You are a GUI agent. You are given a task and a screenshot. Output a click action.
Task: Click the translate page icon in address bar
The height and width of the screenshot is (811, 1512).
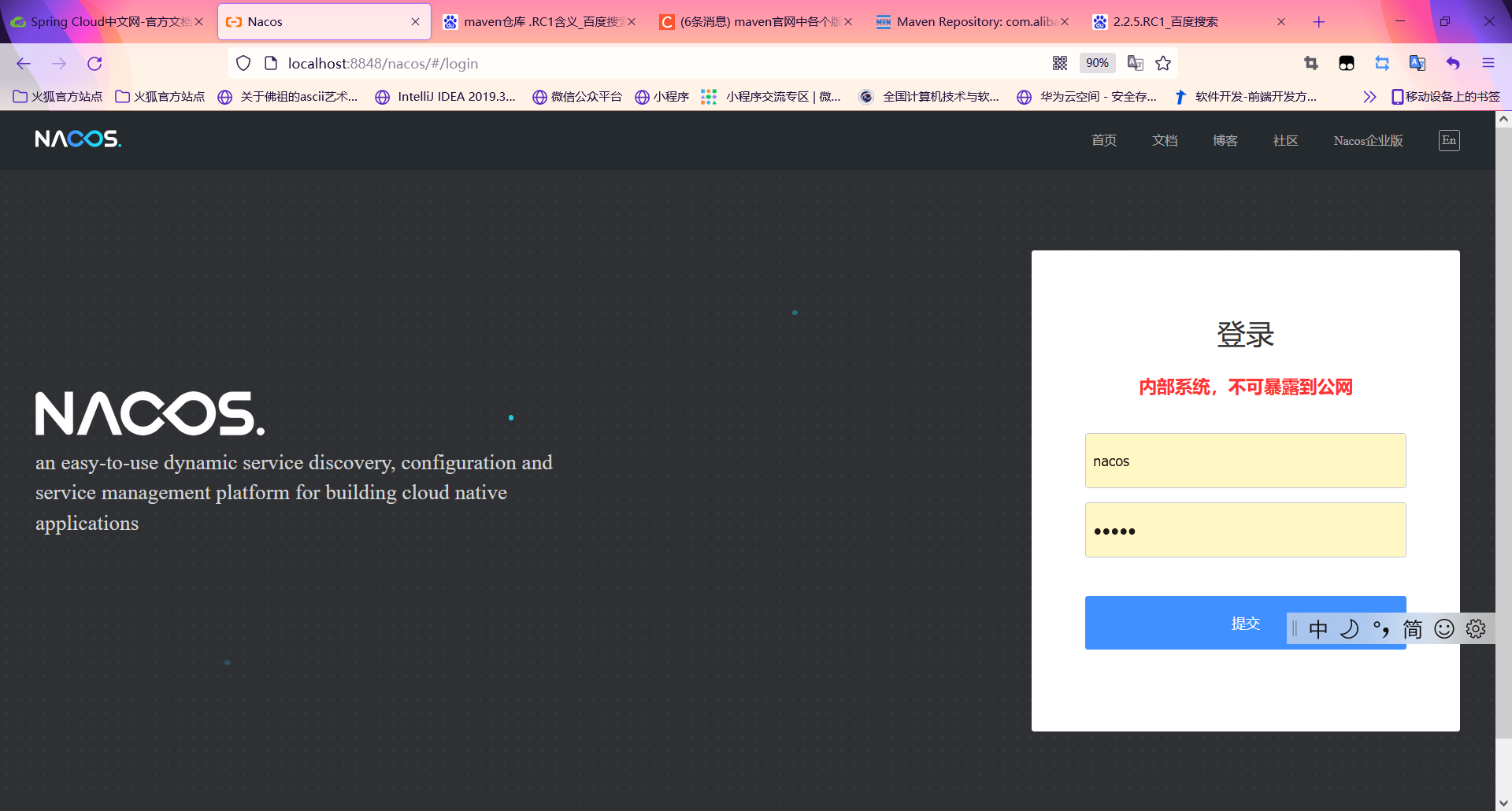[x=1135, y=63]
